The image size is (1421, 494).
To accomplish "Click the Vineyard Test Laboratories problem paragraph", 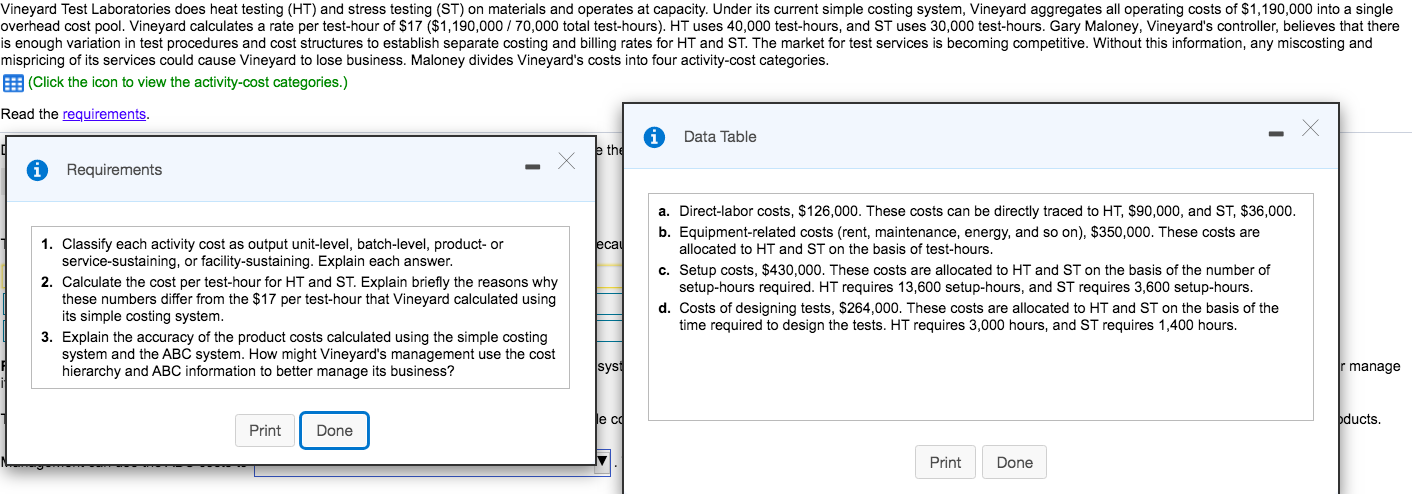I will click(700, 34).
